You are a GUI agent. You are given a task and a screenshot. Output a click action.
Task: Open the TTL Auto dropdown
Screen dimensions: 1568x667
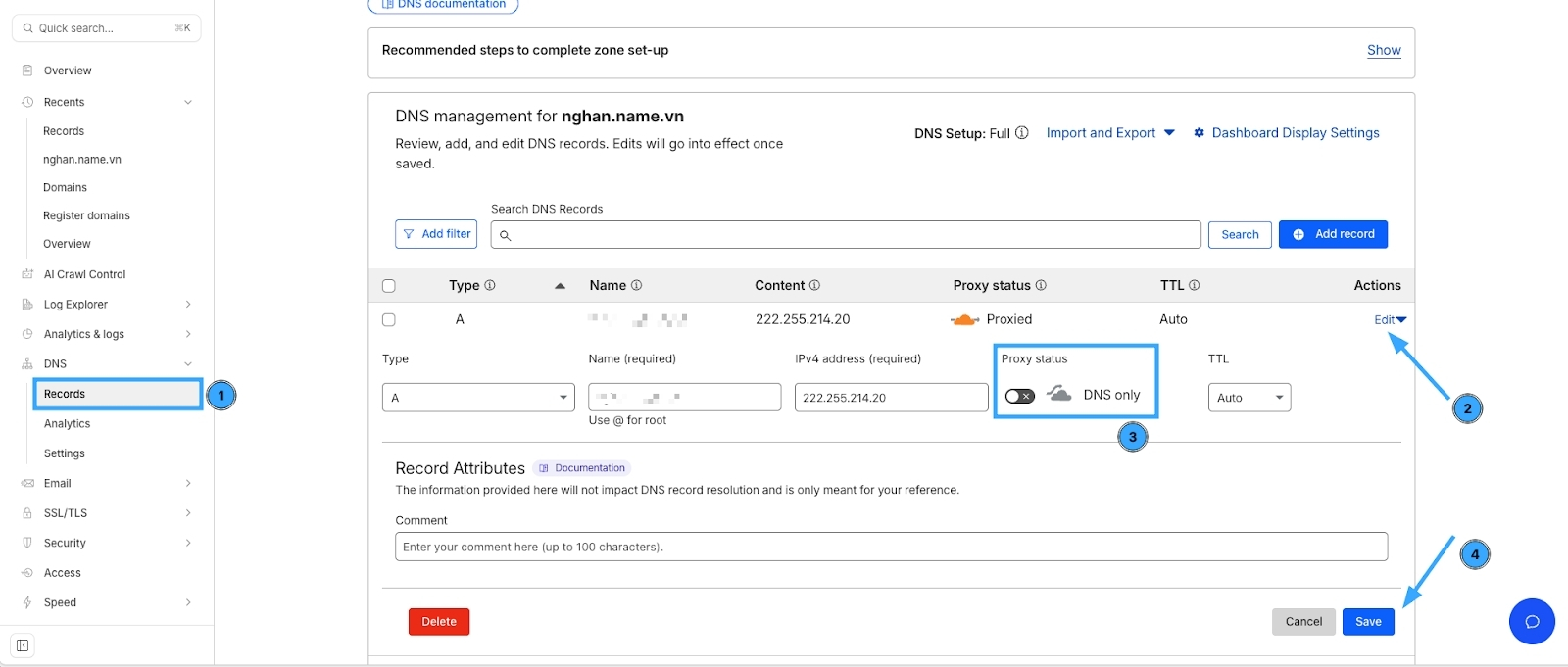pos(1249,398)
